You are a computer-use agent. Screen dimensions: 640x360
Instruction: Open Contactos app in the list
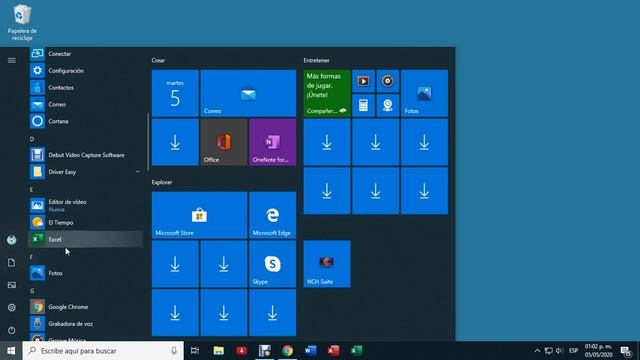pos(86,87)
